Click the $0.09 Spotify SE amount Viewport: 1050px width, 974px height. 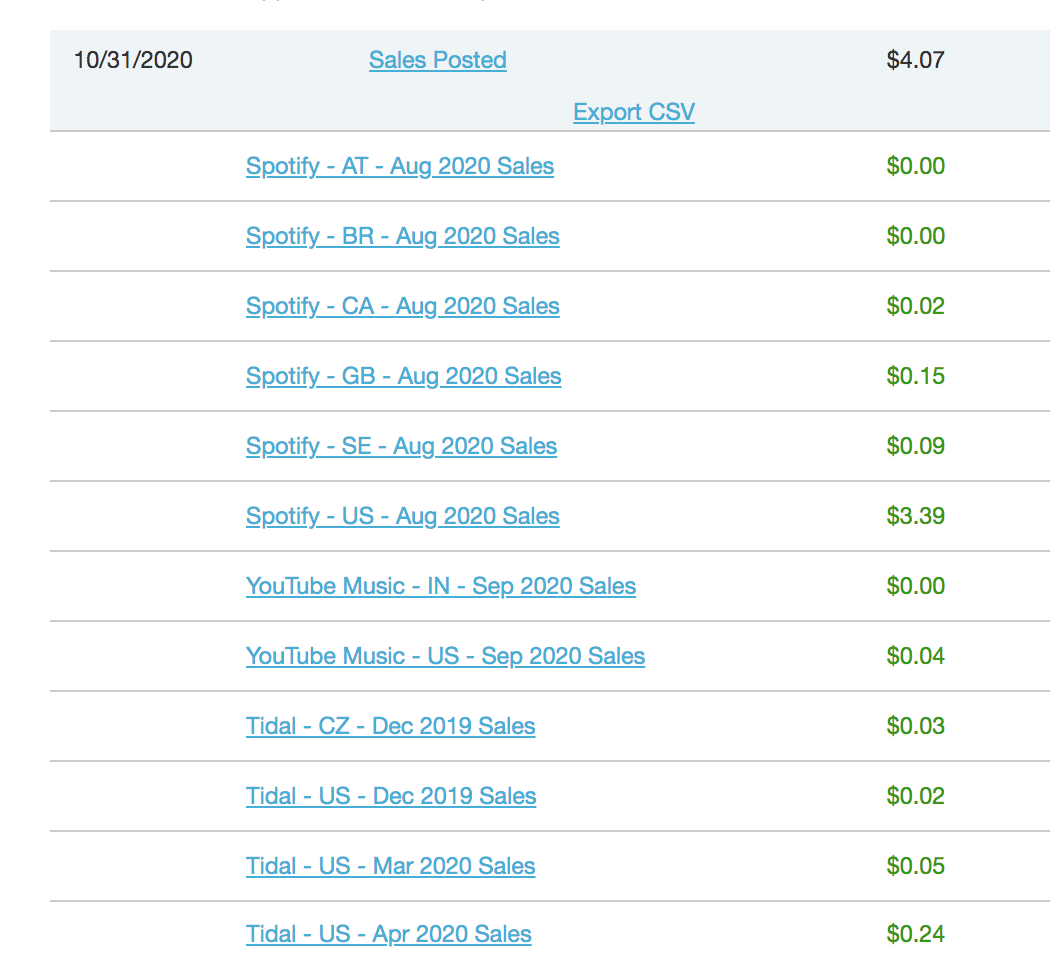point(915,446)
